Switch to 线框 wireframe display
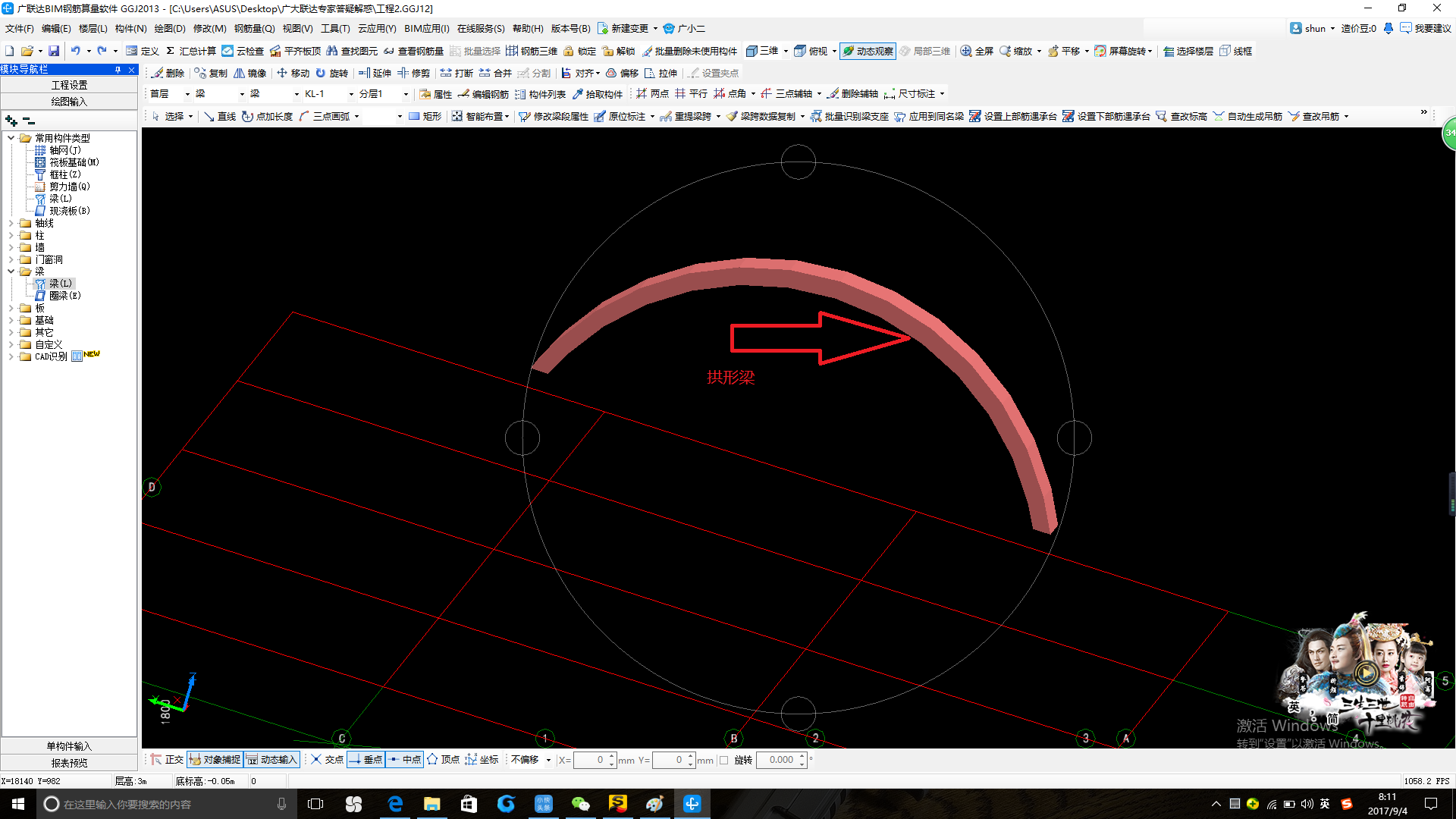Image resolution: width=1456 pixels, height=819 pixels. pos(1236,51)
